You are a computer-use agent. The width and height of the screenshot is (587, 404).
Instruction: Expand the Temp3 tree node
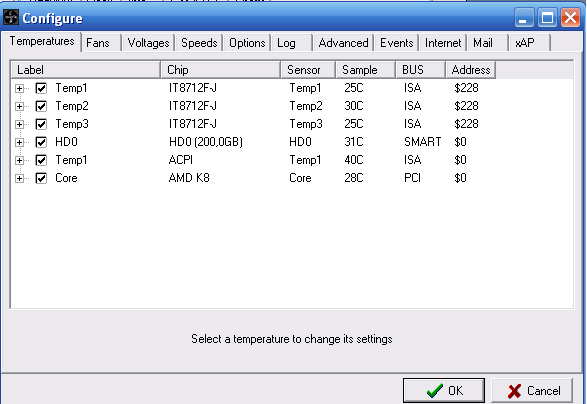click(x=19, y=124)
